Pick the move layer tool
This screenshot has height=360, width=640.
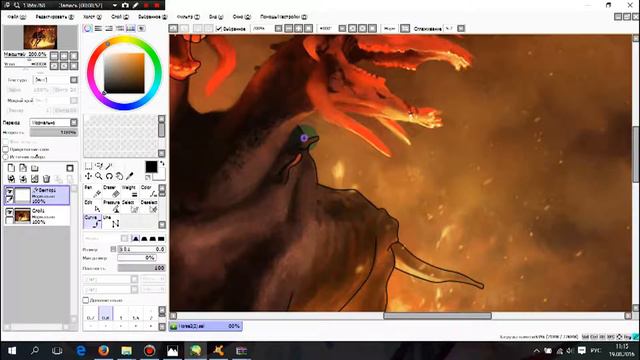coord(88,176)
